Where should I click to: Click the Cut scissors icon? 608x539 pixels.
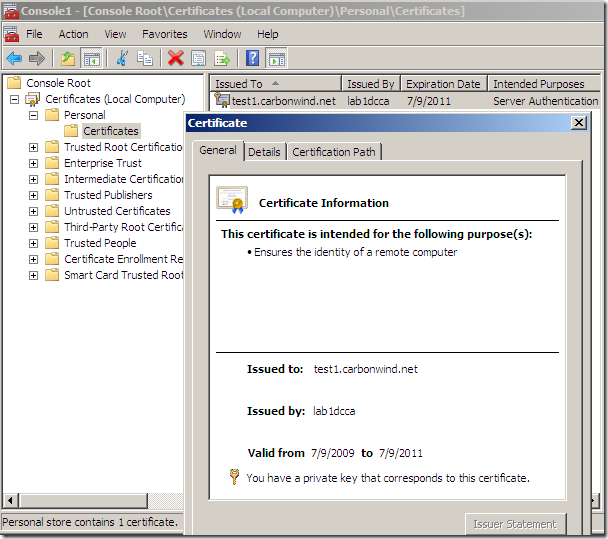[x=122, y=59]
